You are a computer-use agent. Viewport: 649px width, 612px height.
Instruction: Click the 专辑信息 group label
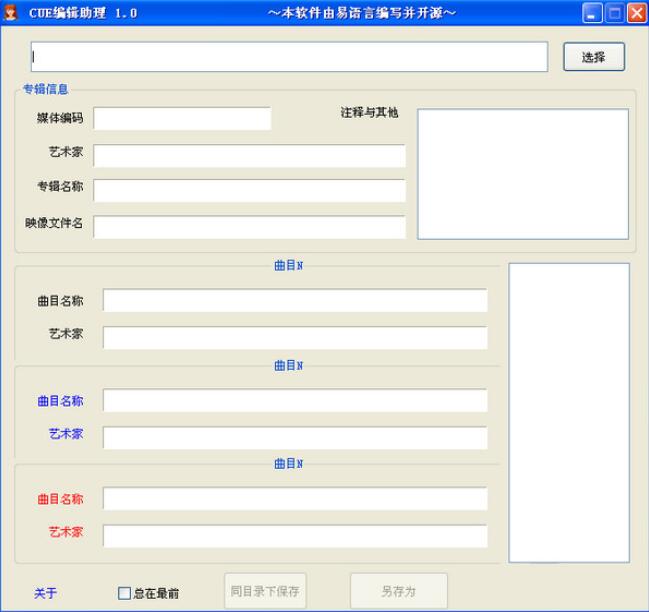click(46, 89)
